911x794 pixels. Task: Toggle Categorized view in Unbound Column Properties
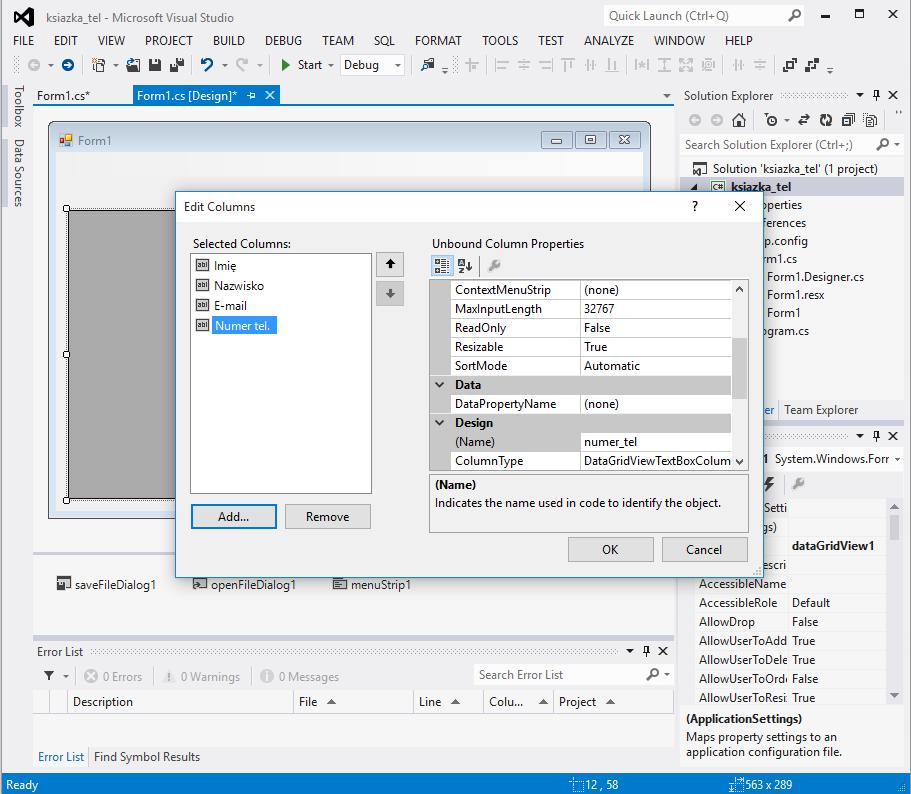tap(442, 265)
